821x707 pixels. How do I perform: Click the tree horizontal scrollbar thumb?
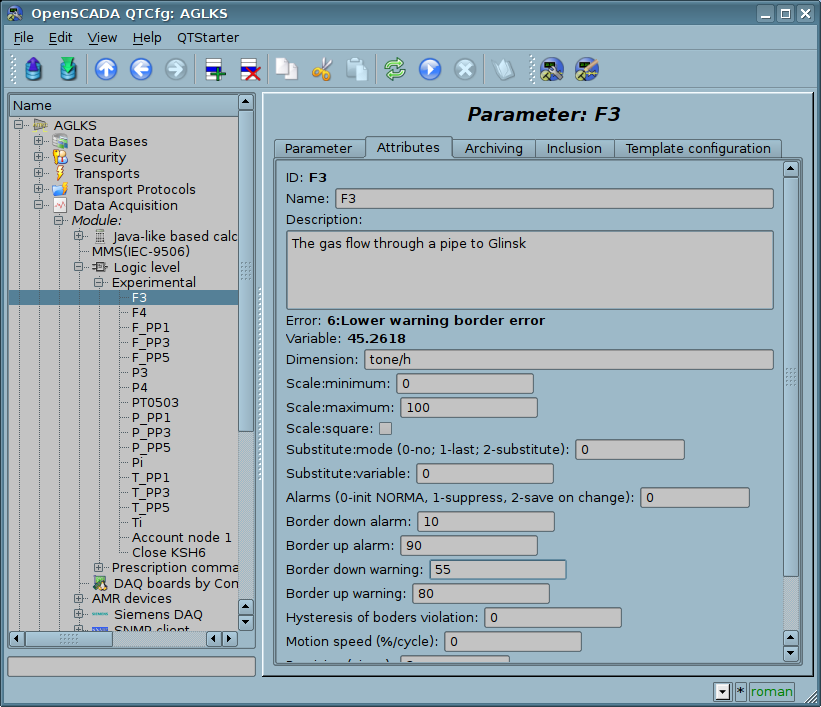pos(69,639)
